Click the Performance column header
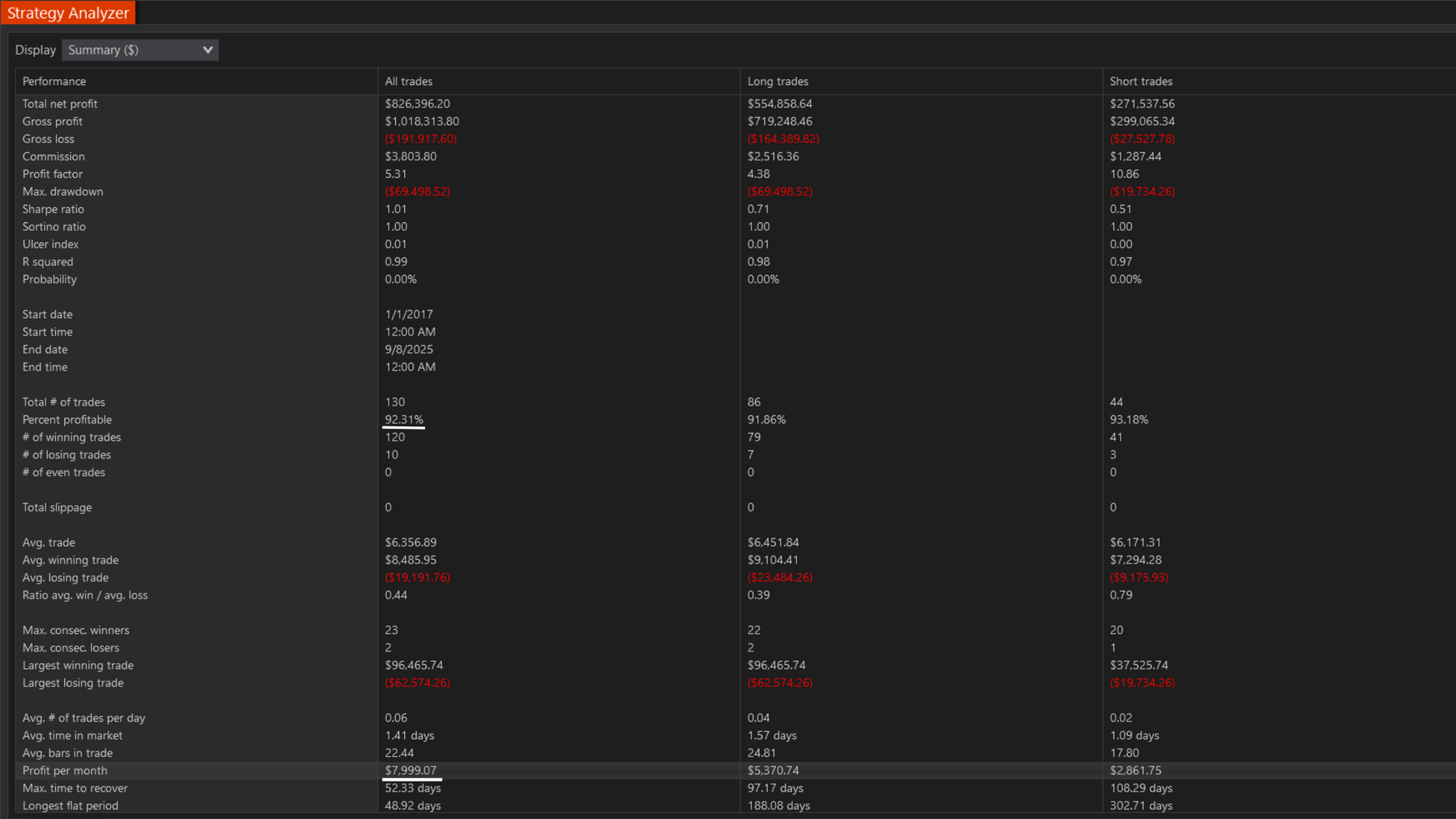Screen dimensions: 1456x819 (54, 82)
